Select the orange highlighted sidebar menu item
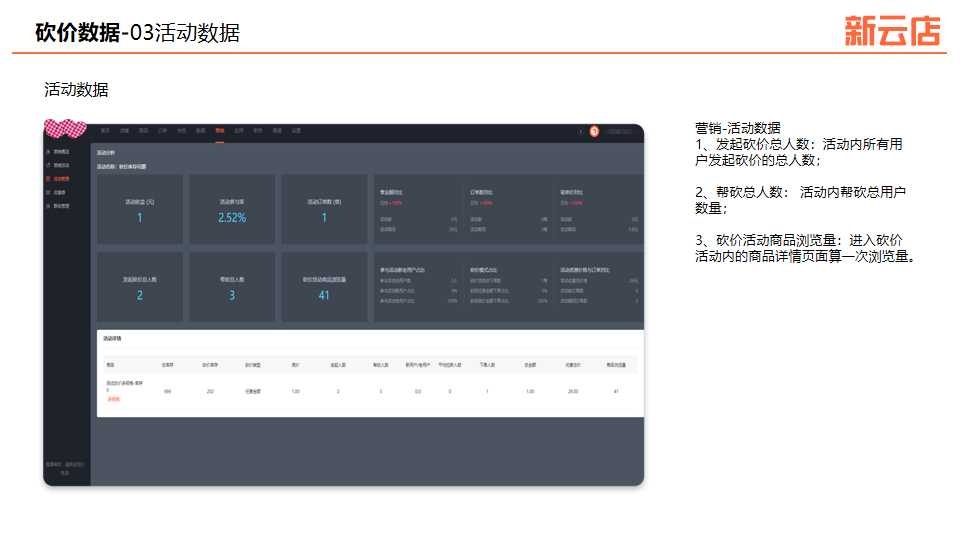The width and height of the screenshot is (960, 540). (61, 179)
